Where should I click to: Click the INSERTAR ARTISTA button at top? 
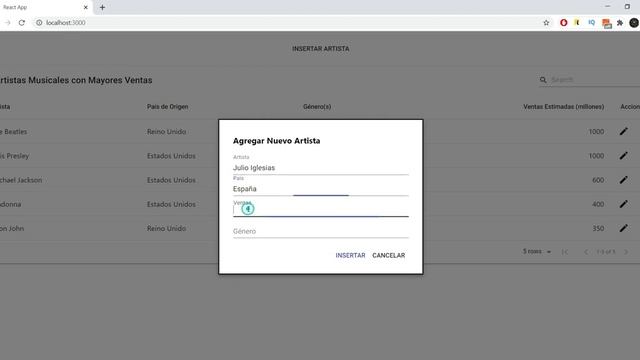[x=320, y=49]
